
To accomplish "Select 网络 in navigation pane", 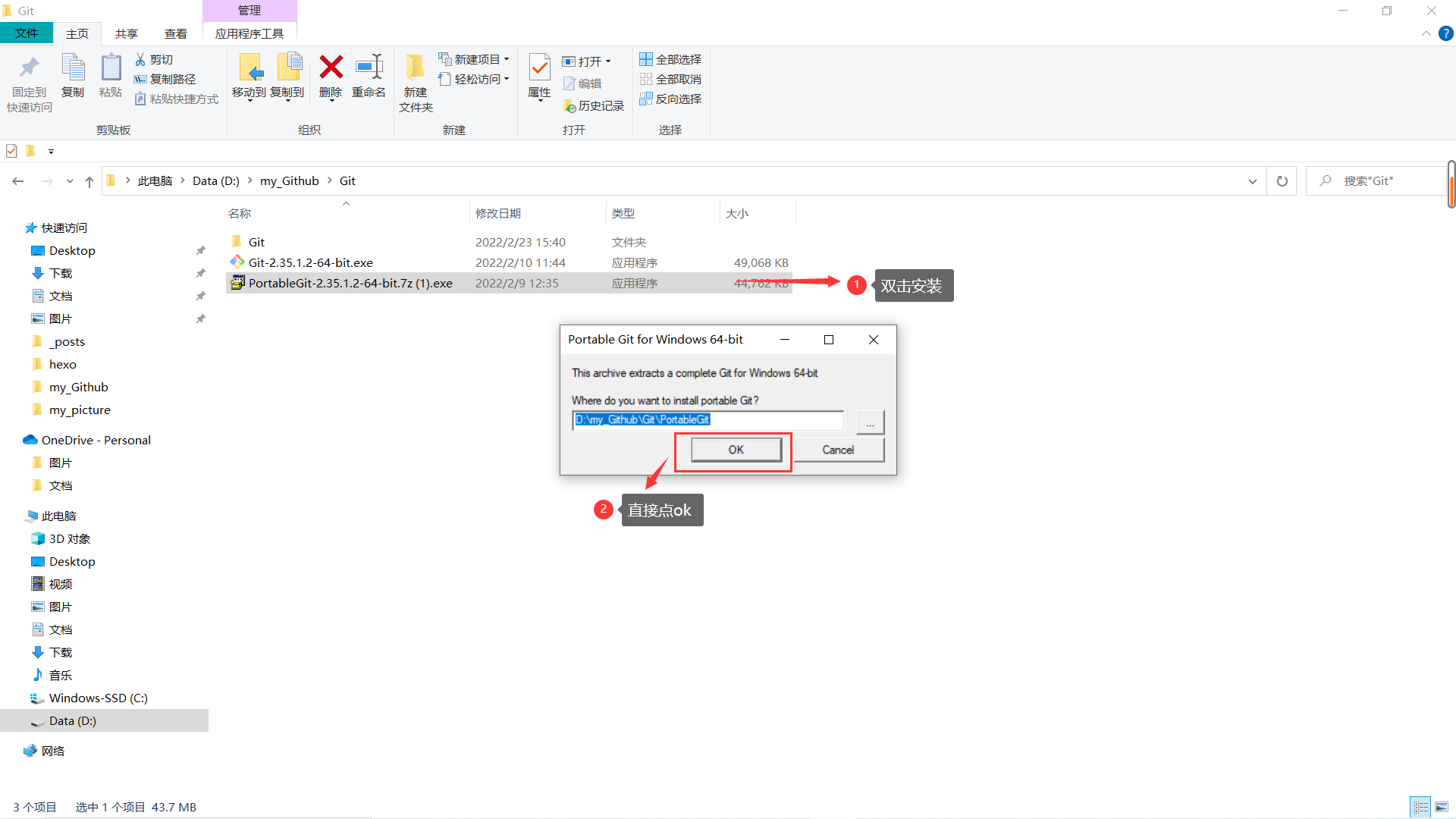I will [x=52, y=752].
